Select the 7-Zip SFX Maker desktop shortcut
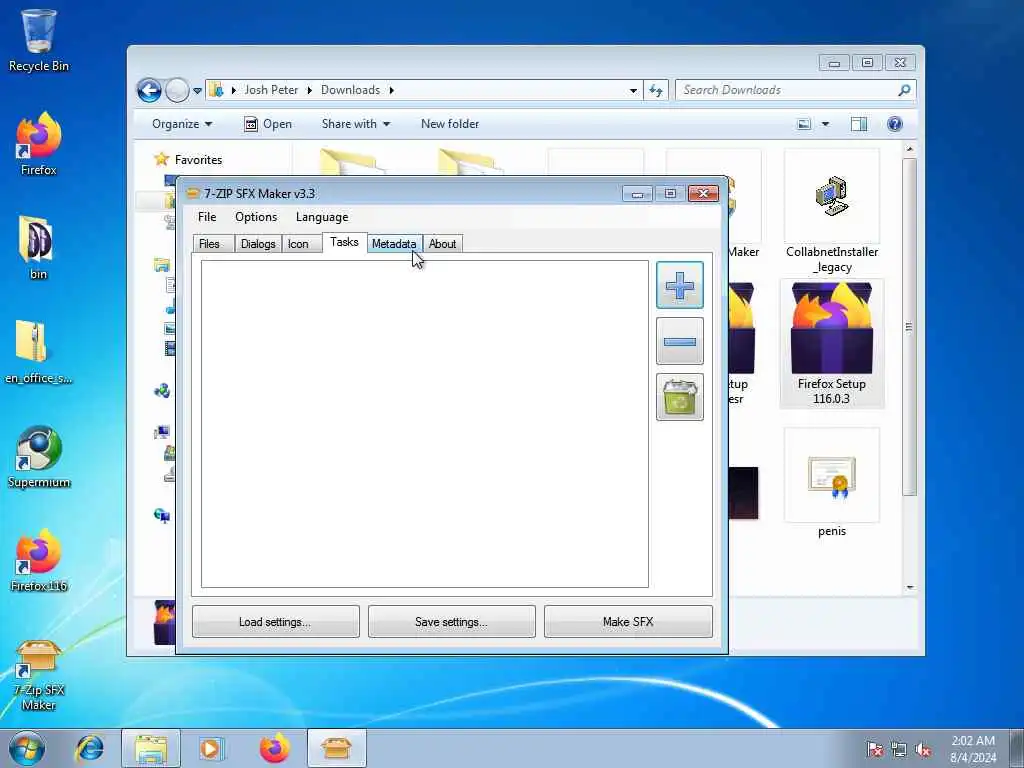 (39, 675)
